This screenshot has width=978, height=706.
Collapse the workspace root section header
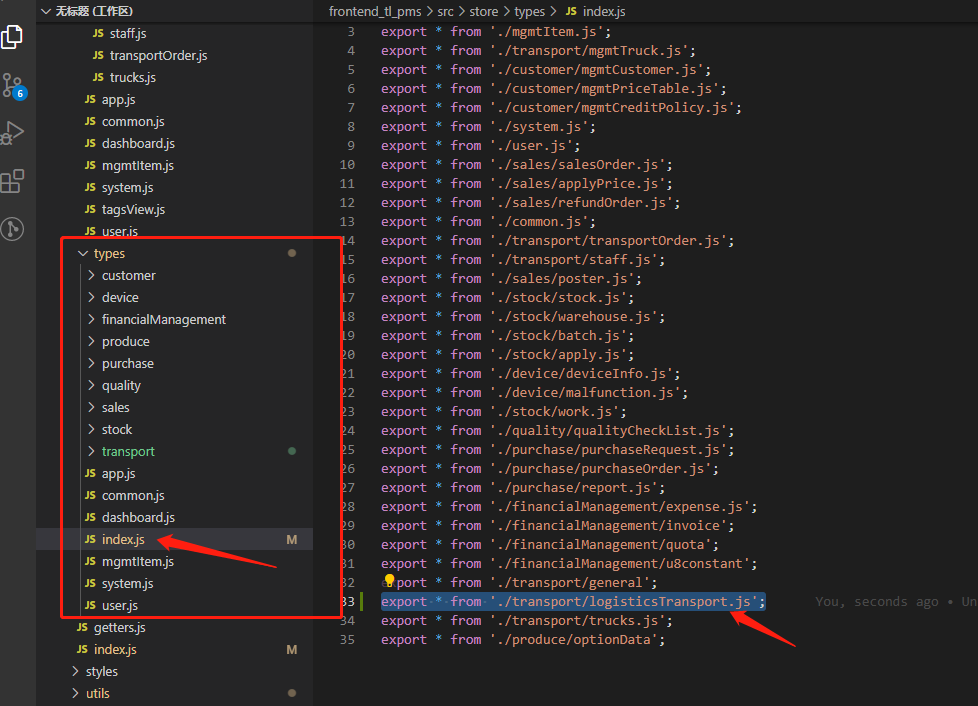(x=45, y=11)
